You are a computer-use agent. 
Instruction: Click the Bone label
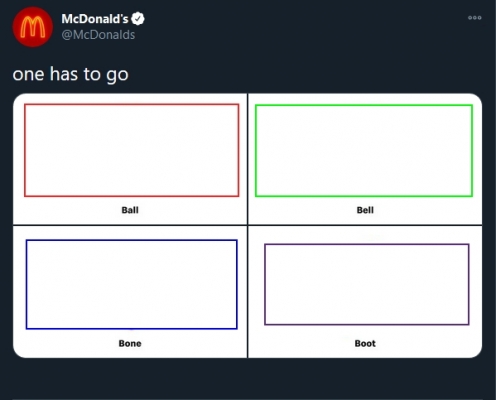coord(130,343)
